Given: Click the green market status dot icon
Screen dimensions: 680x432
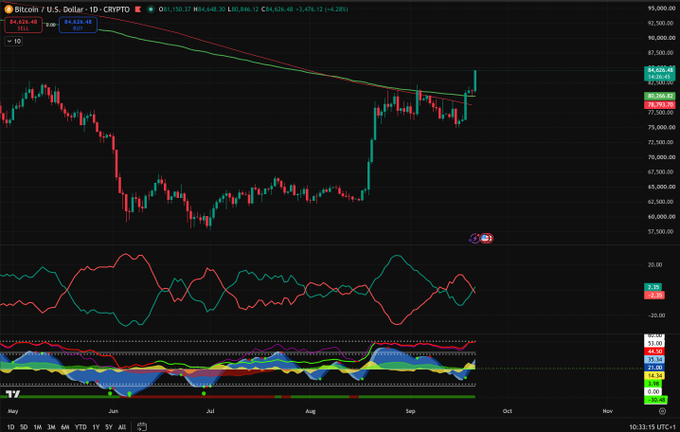Looking at the screenshot, I should [150, 9].
